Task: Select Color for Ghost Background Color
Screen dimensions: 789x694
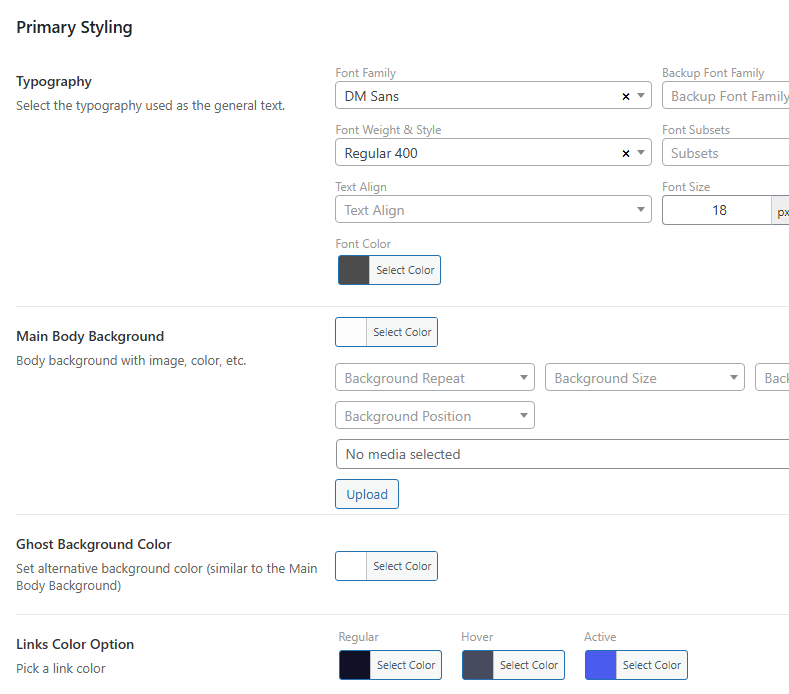Action: coord(402,566)
